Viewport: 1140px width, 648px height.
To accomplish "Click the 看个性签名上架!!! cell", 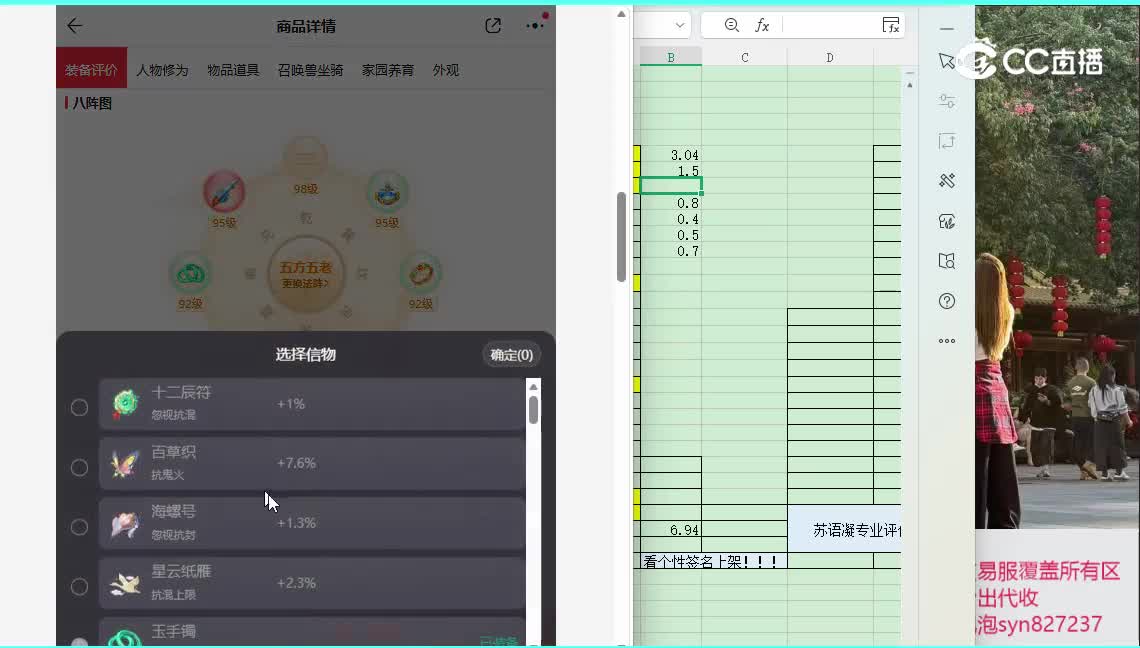I will click(713, 561).
